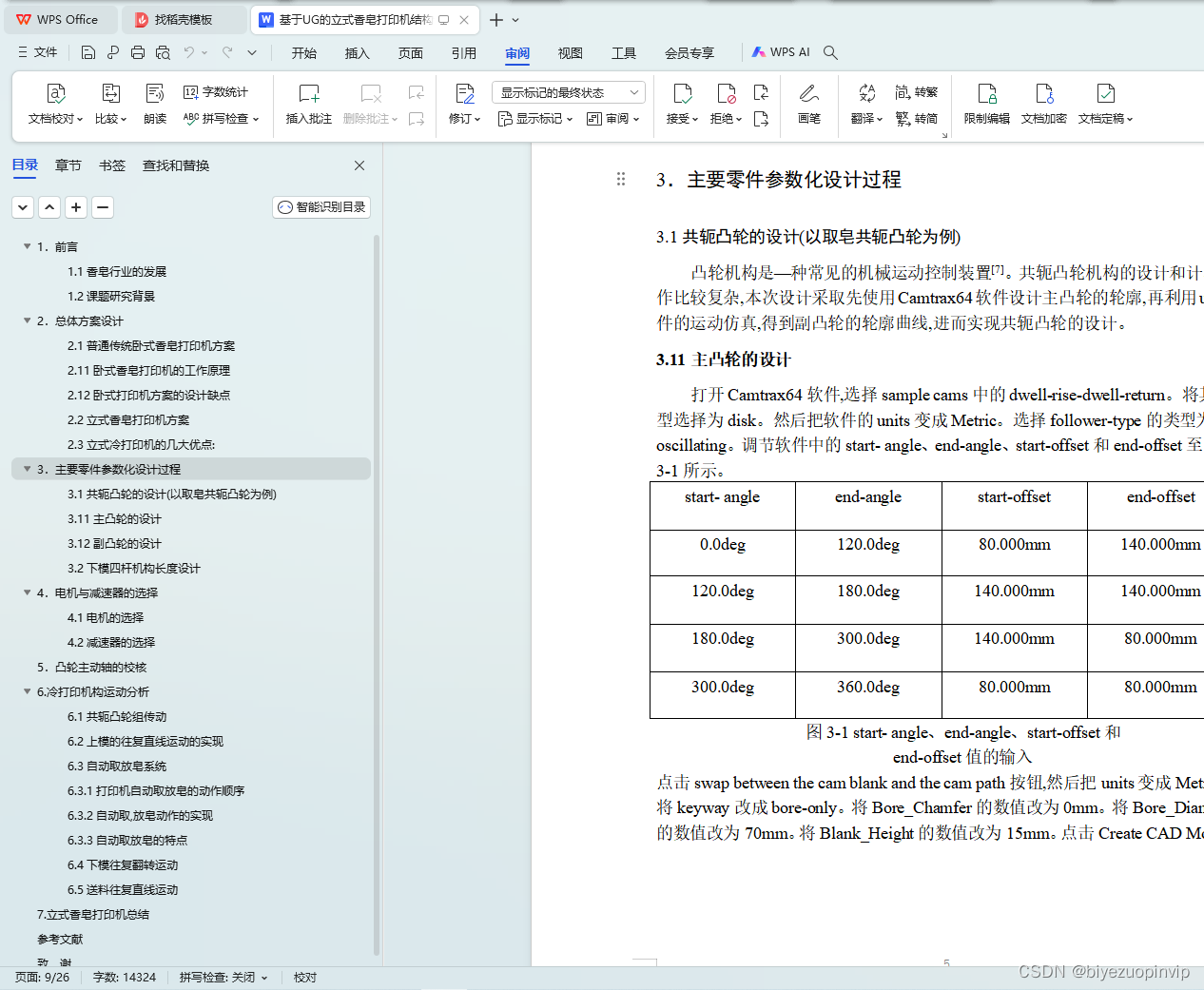
Task: Select the 画笔 pen tool
Action: (809, 105)
